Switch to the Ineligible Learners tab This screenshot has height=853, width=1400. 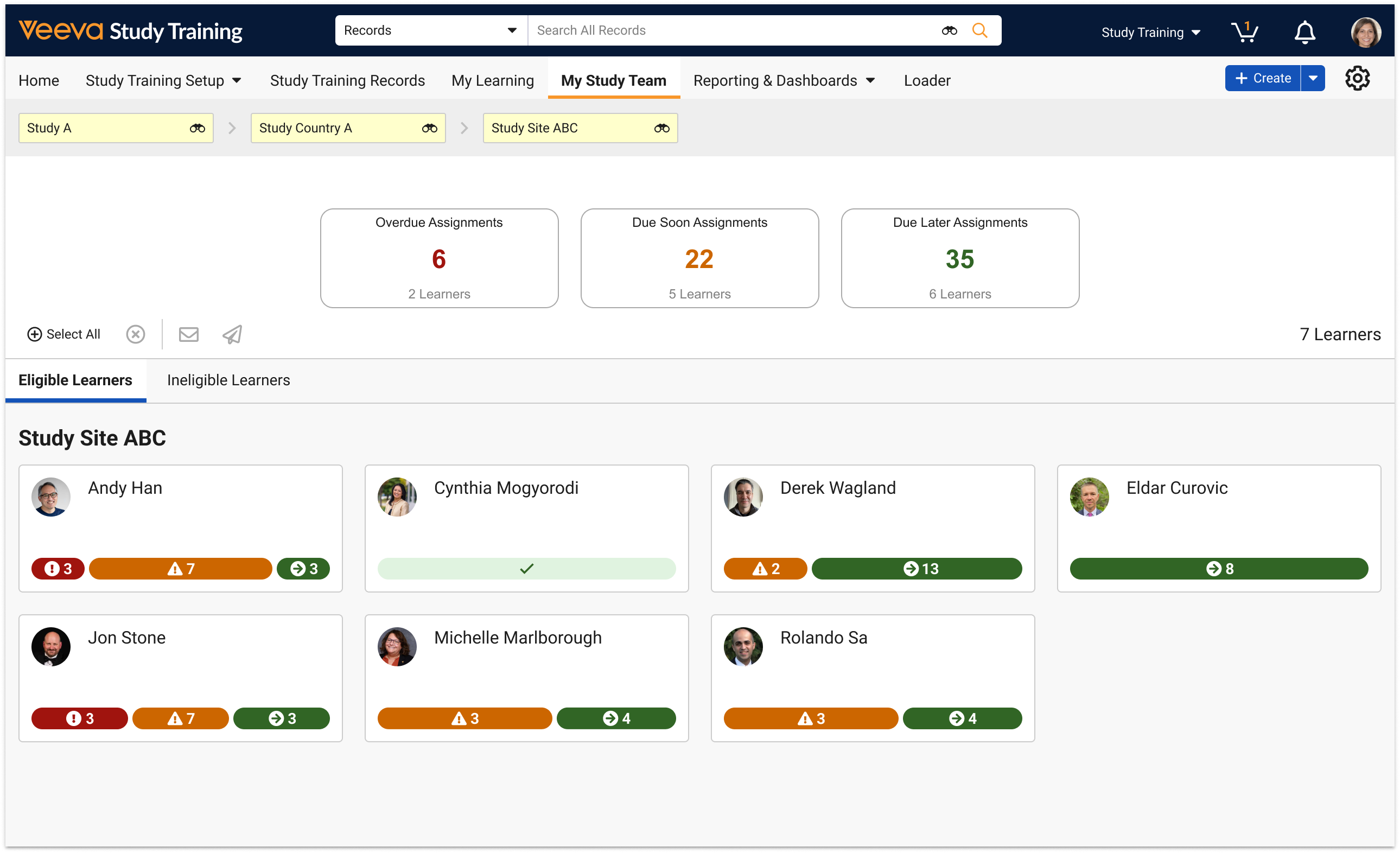(228, 380)
